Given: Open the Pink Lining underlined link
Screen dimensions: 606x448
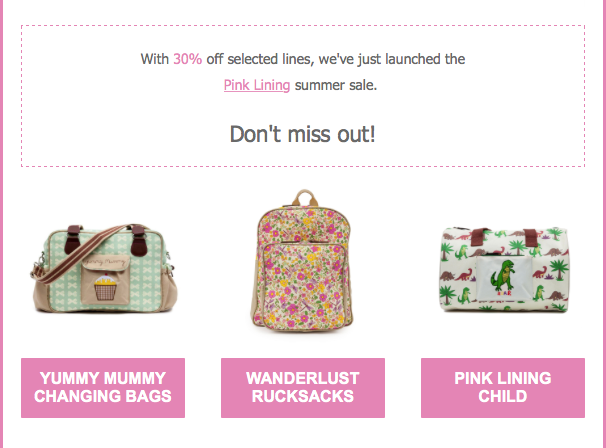Looking at the screenshot, I should pos(257,85).
